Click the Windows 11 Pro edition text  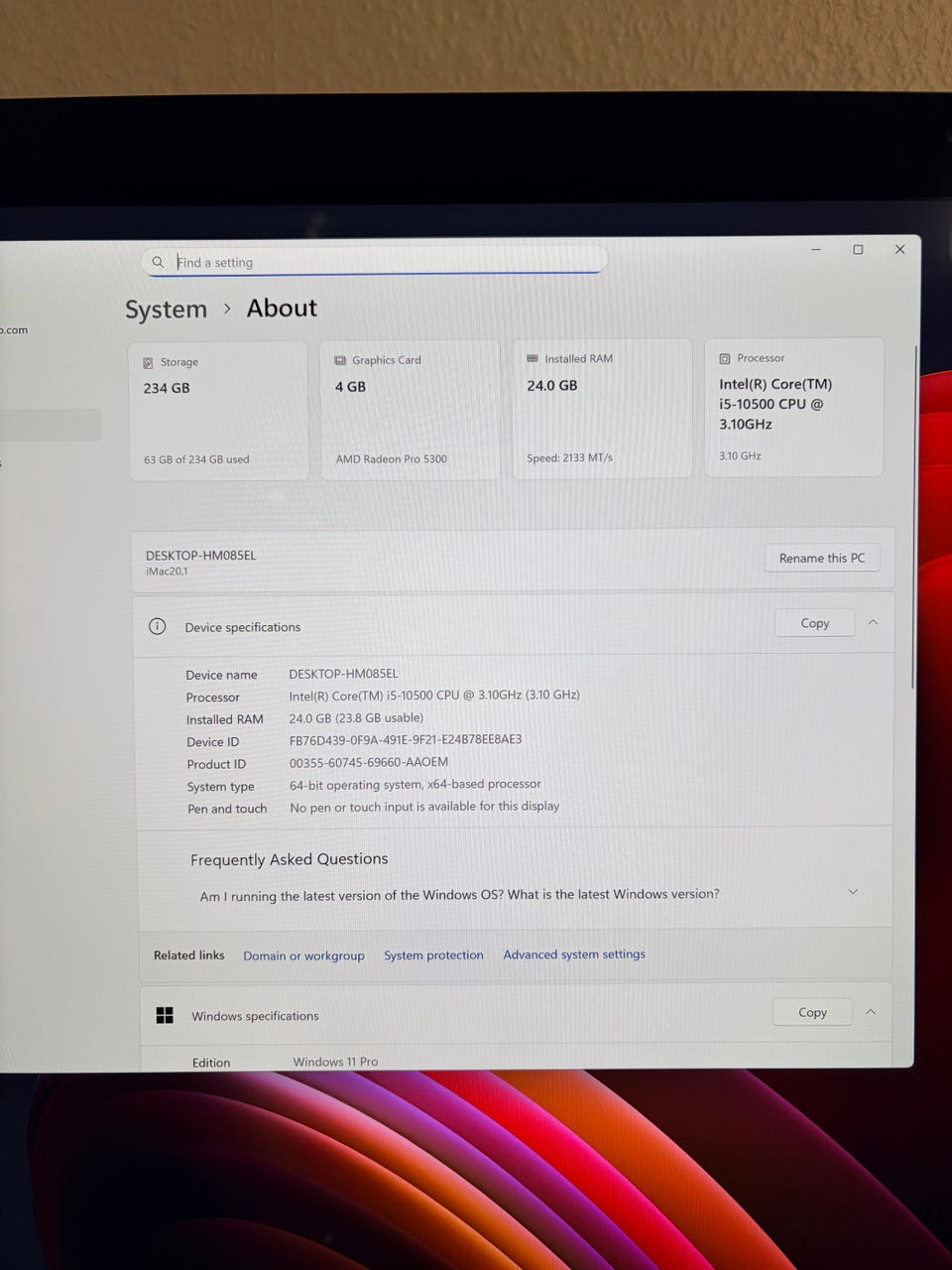tap(335, 1062)
